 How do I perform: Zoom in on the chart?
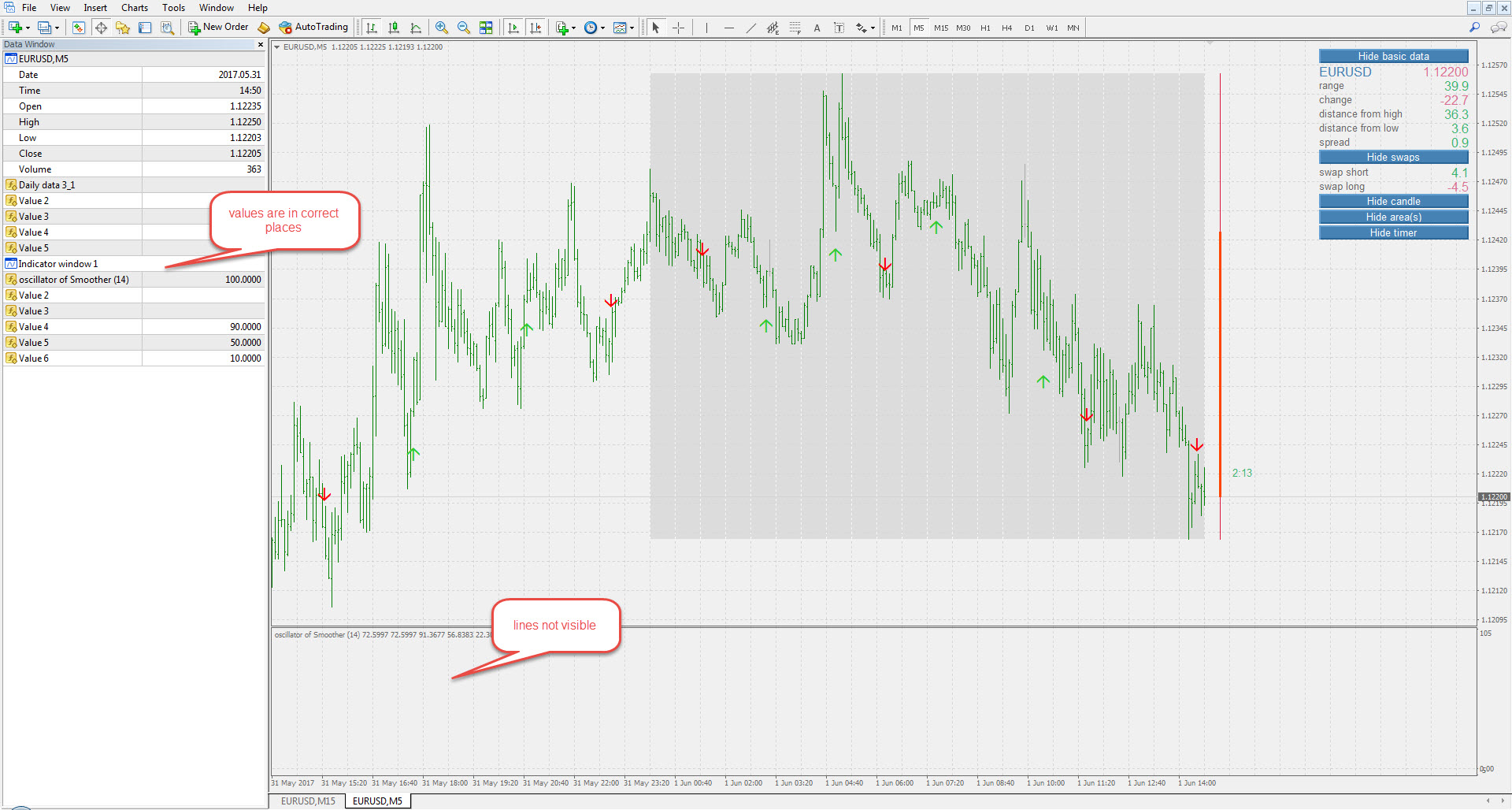[x=442, y=28]
